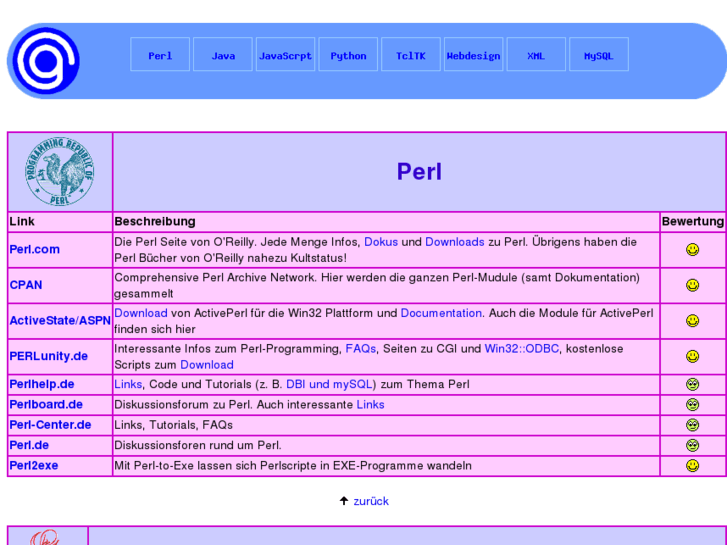Click the Links link in Perlhelp.de description
The image size is (727, 545).
coord(128,385)
